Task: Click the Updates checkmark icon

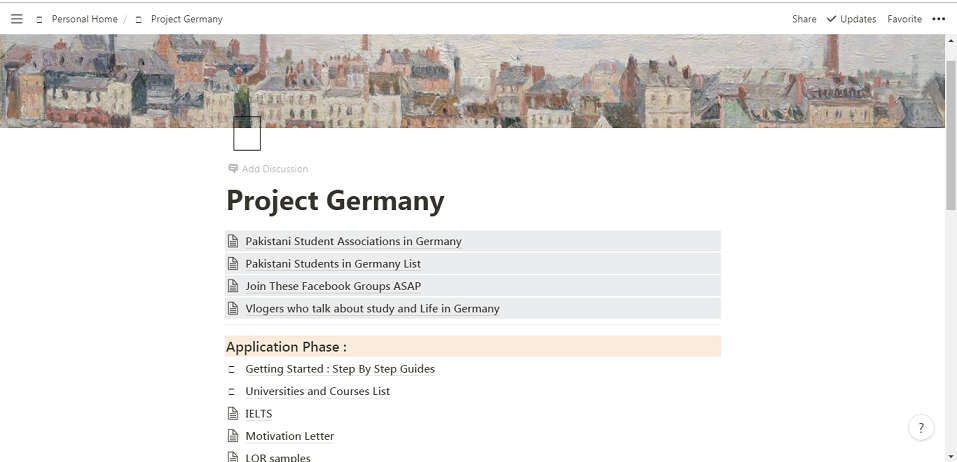Action: click(x=831, y=19)
